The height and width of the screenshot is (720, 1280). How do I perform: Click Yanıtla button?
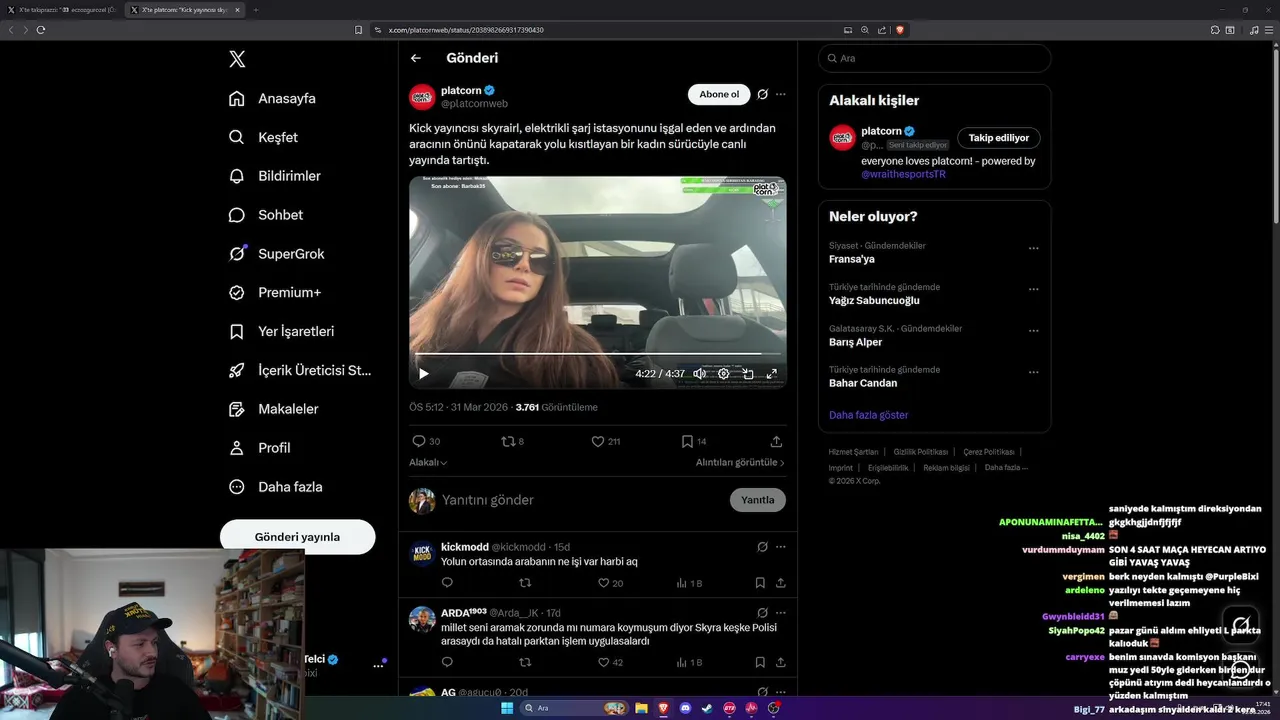pyautogui.click(x=758, y=500)
